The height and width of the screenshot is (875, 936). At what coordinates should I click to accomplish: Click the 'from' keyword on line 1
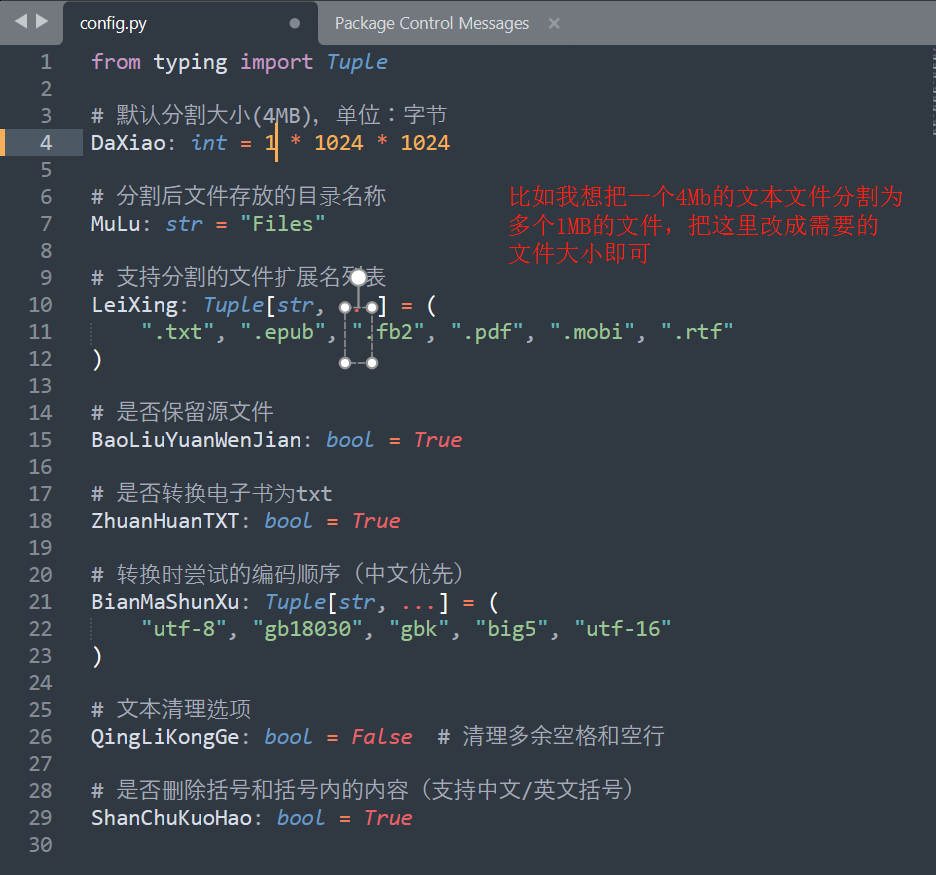(116, 62)
